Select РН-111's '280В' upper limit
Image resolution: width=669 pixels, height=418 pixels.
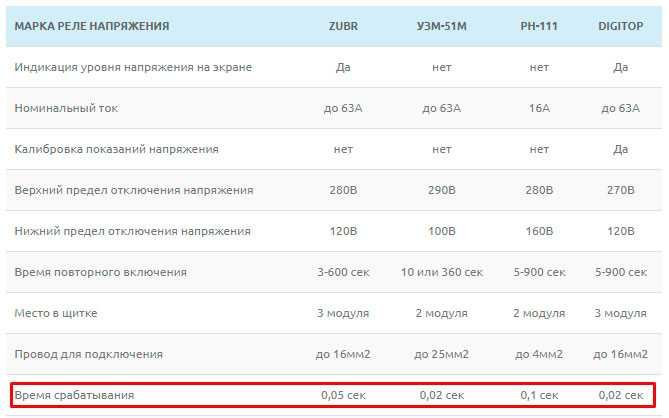(539, 190)
